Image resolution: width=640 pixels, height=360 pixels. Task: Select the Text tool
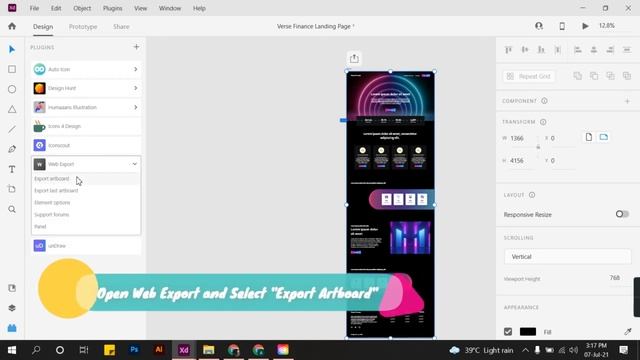pyautogui.click(x=12, y=169)
